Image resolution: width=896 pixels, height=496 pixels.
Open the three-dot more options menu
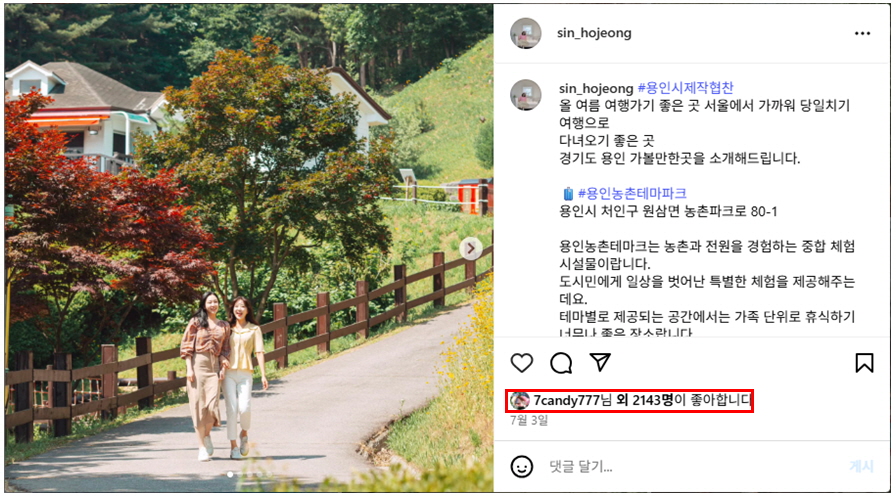(862, 34)
